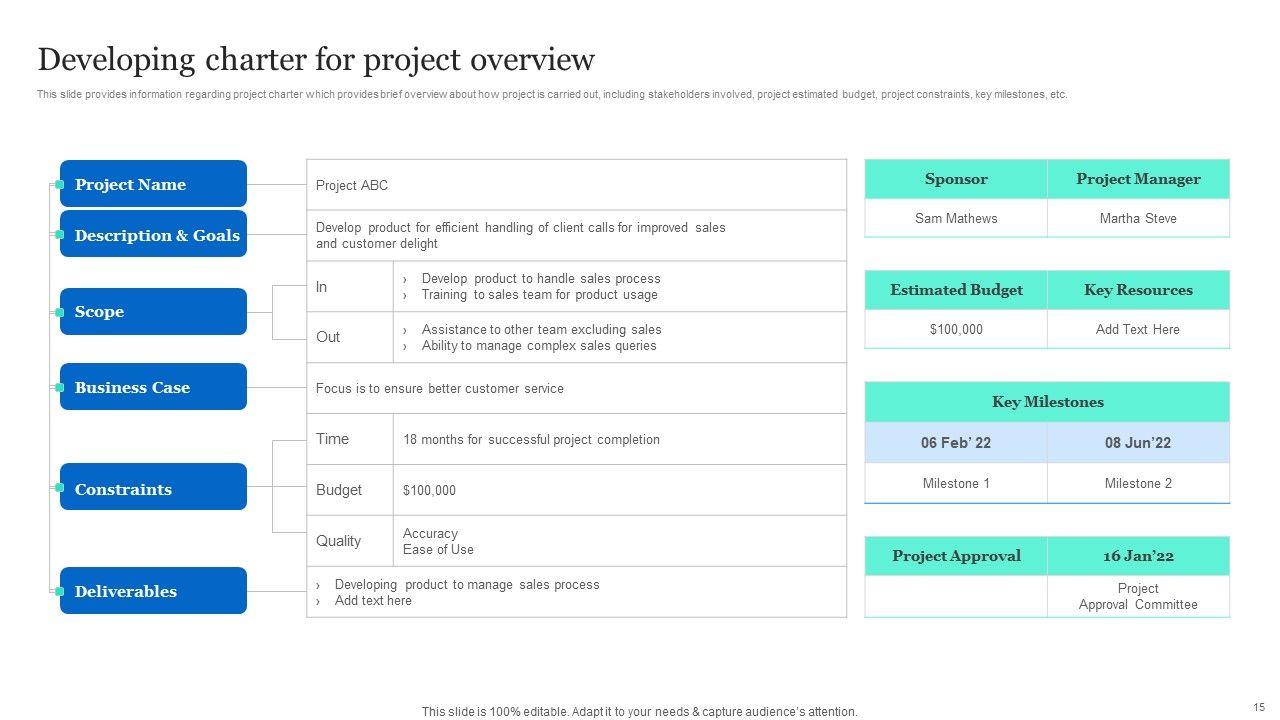Screen dimensions: 1280x720
Task: Select the 'Add Text Here' Key Resources cell
Action: pos(1138,329)
